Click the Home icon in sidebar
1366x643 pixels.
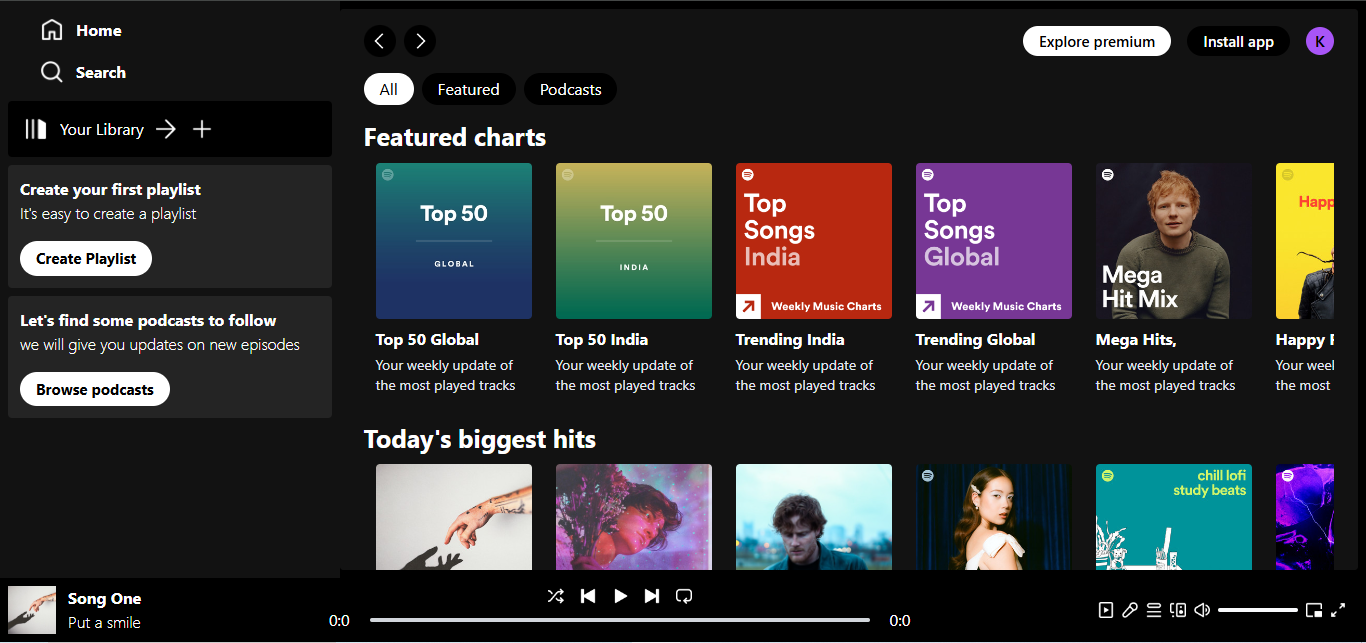52,30
